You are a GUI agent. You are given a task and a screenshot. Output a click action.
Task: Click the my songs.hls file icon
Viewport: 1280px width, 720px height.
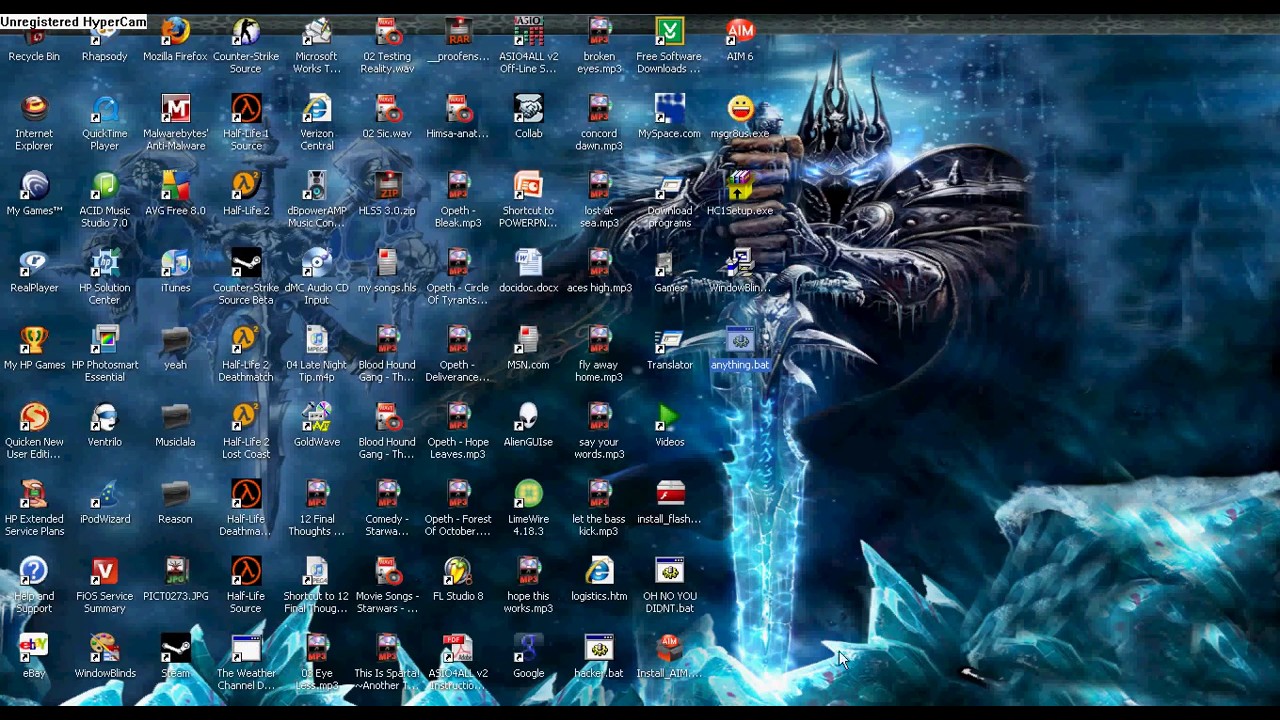(x=387, y=270)
